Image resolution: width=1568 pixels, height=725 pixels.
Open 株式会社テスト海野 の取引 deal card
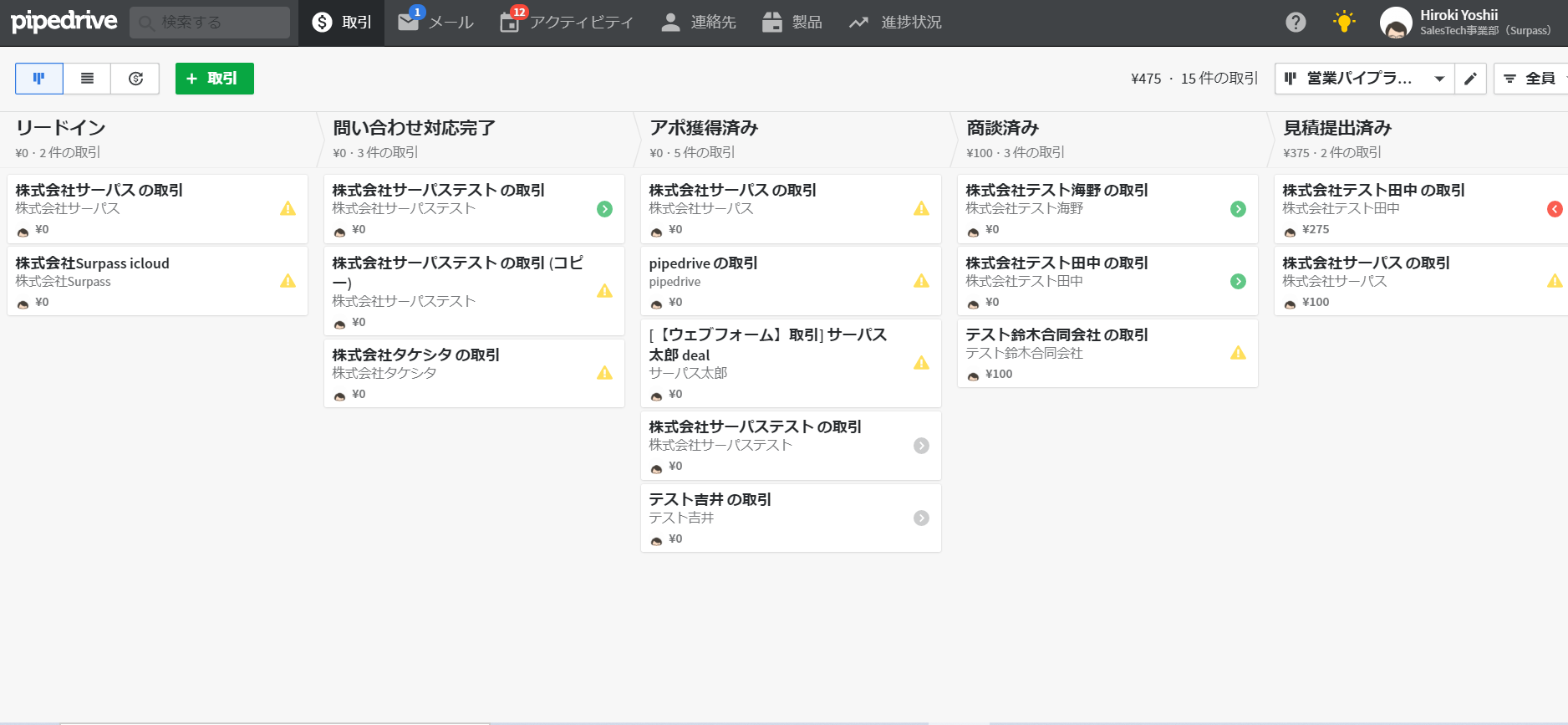coord(1107,209)
